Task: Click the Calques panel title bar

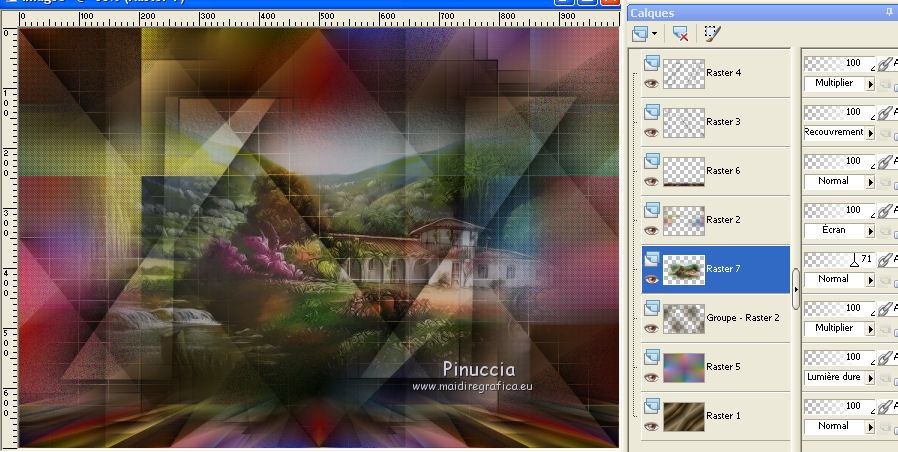Action: pyautogui.click(x=762, y=13)
